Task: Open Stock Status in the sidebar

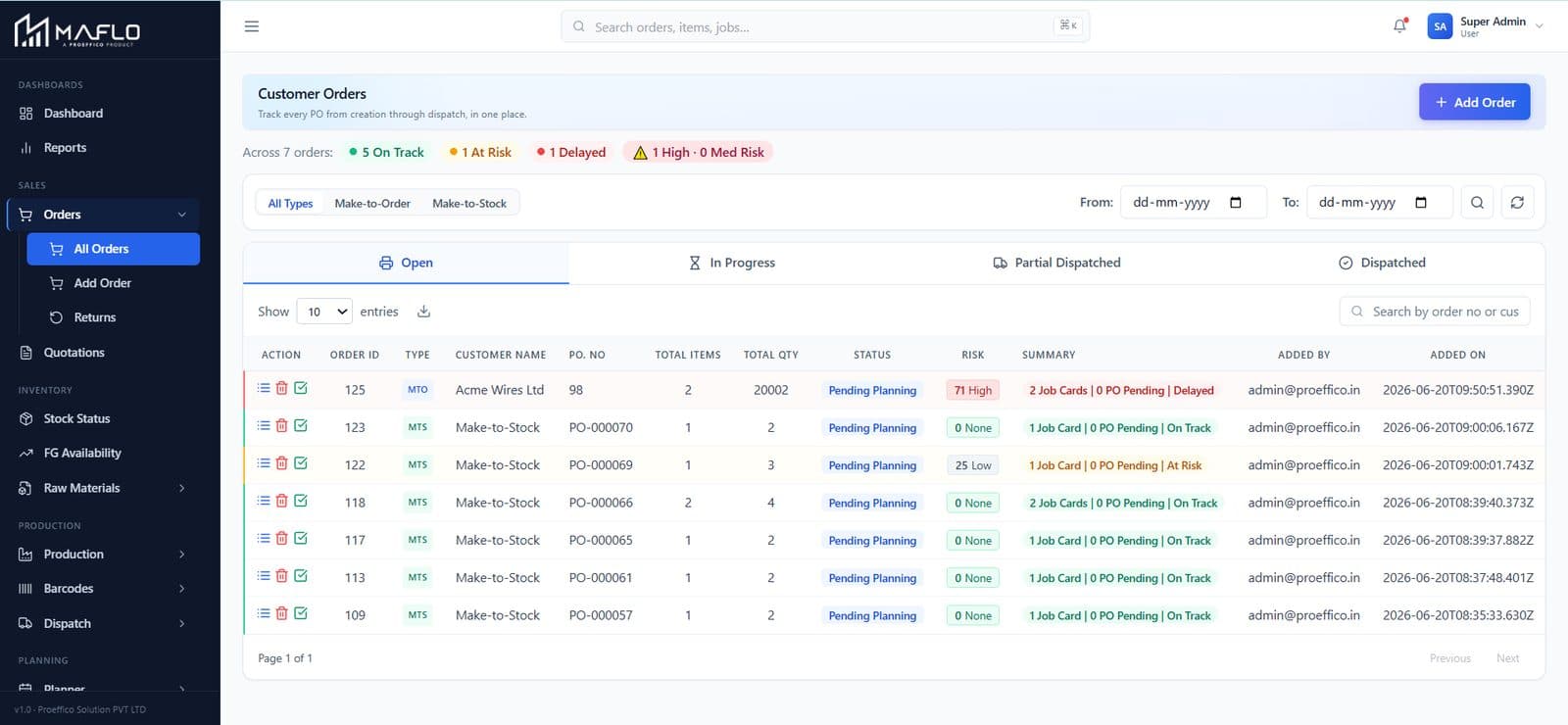Action: tap(103, 418)
